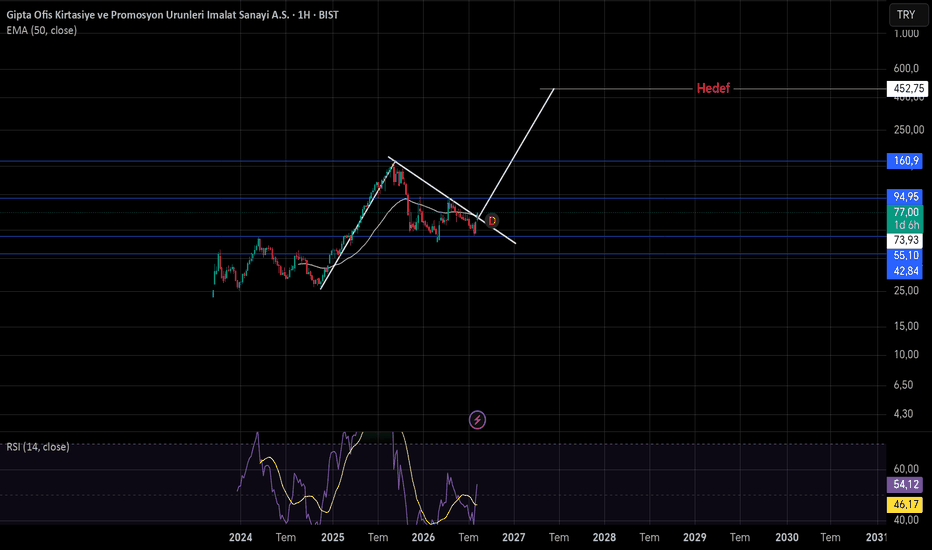
Task: Click the 250,00 price scale value
Action: point(909,130)
